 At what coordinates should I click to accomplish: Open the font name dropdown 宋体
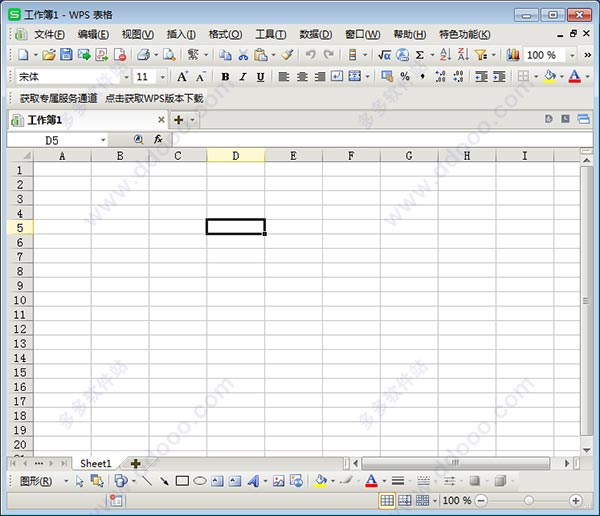(x=126, y=77)
